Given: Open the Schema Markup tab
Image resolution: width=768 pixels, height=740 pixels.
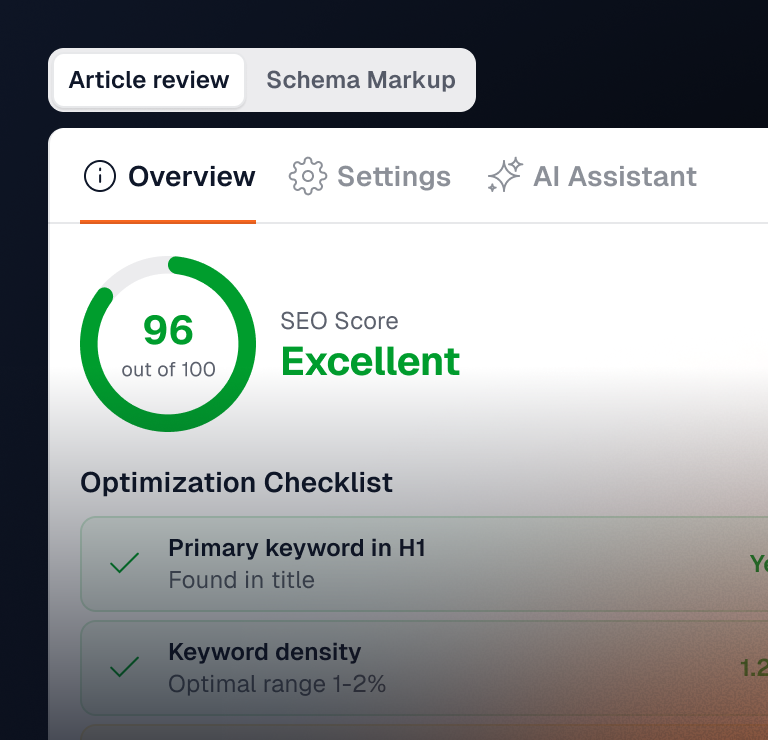Looking at the screenshot, I should [360, 80].
